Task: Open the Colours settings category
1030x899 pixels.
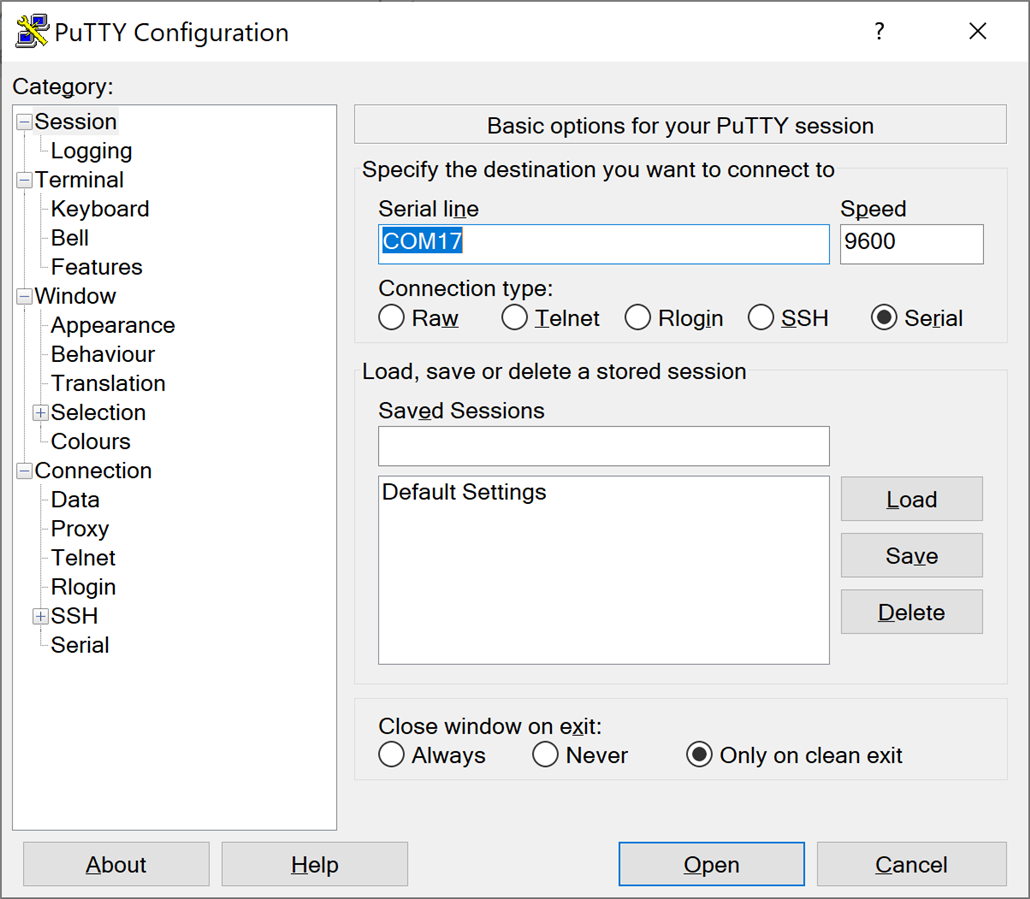Action: point(90,441)
